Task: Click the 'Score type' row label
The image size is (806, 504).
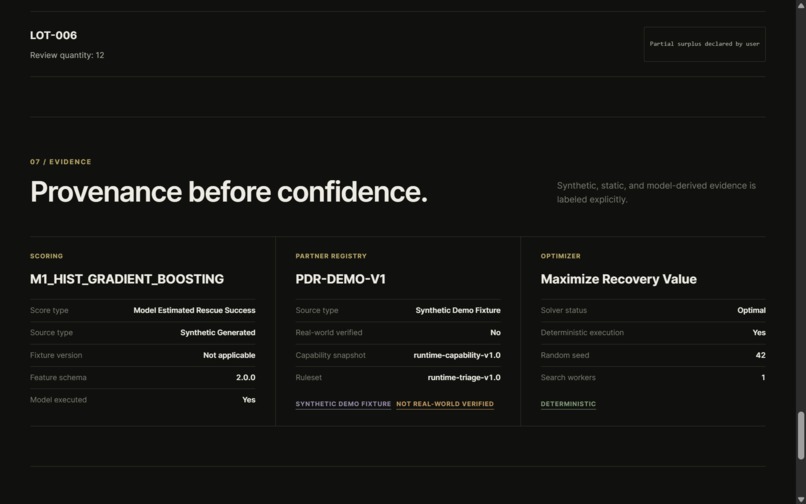Action: coord(49,310)
